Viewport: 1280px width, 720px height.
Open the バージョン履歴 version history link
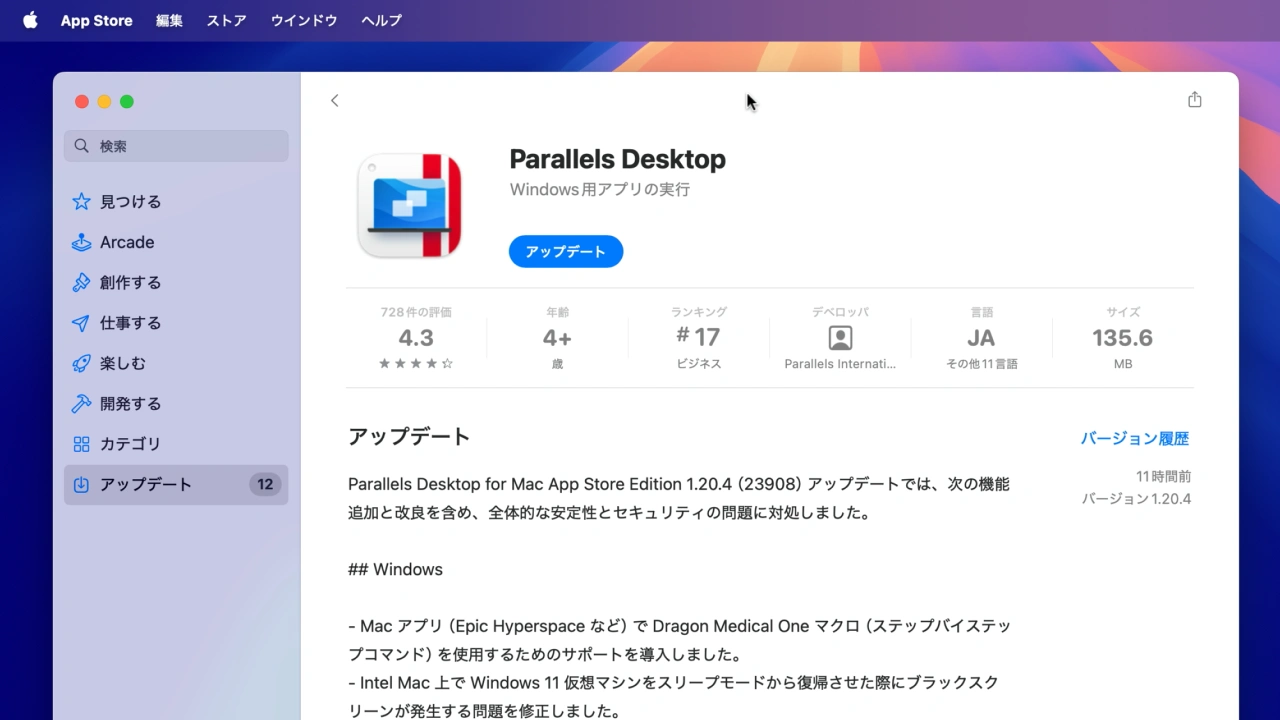(x=1134, y=438)
